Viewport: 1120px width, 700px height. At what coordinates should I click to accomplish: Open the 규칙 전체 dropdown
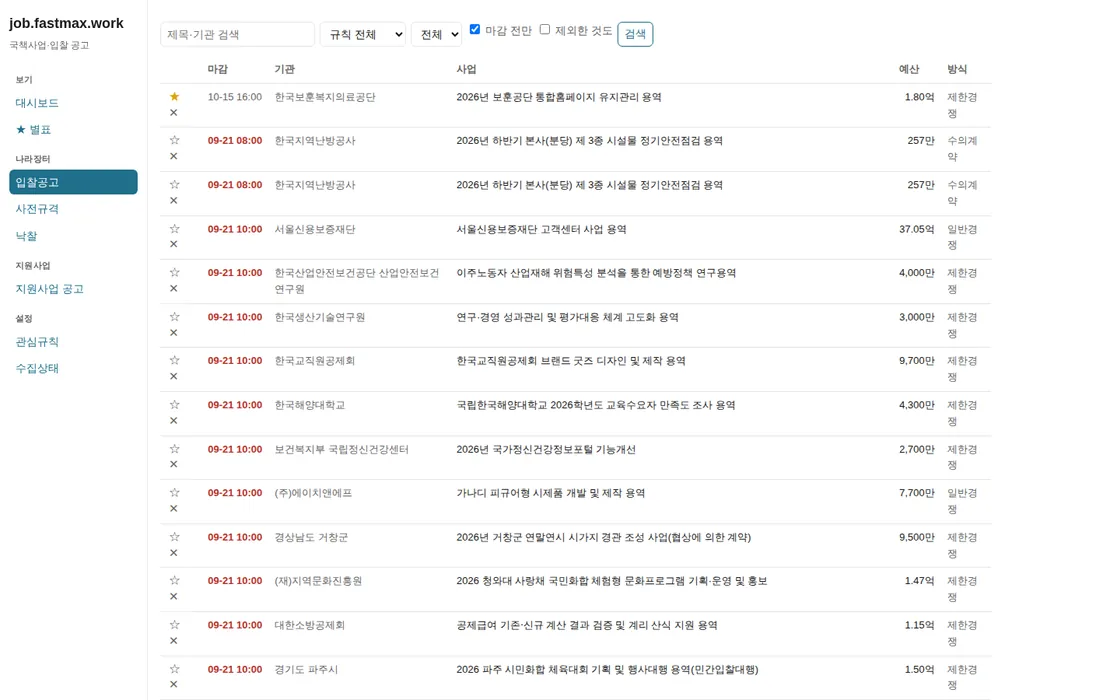(363, 34)
